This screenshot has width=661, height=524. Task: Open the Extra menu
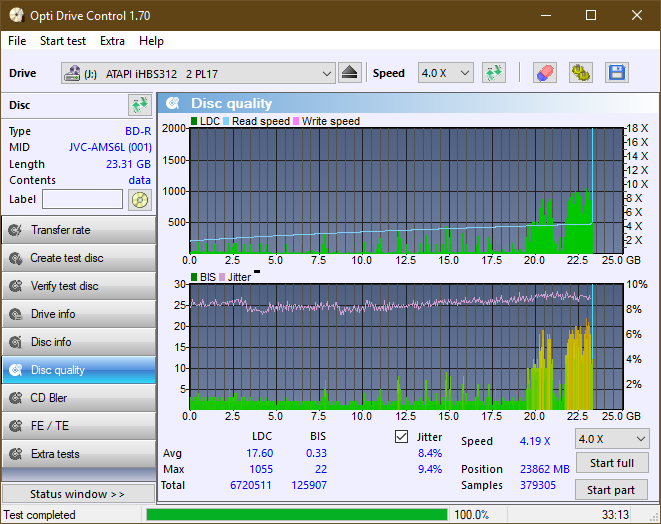pos(112,41)
